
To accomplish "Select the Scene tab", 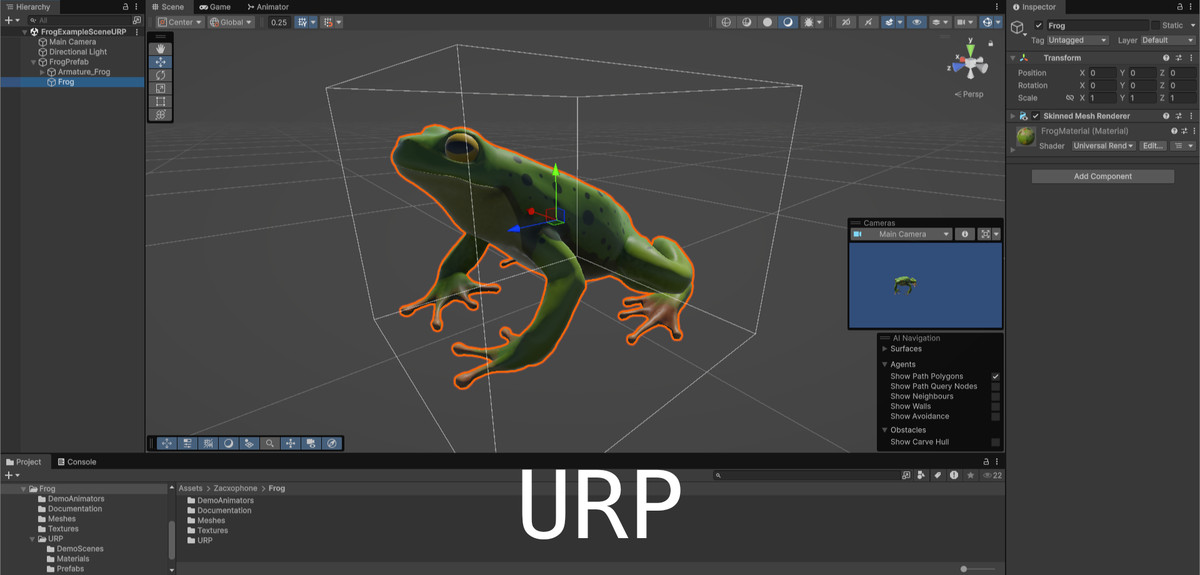I will click(x=168, y=7).
